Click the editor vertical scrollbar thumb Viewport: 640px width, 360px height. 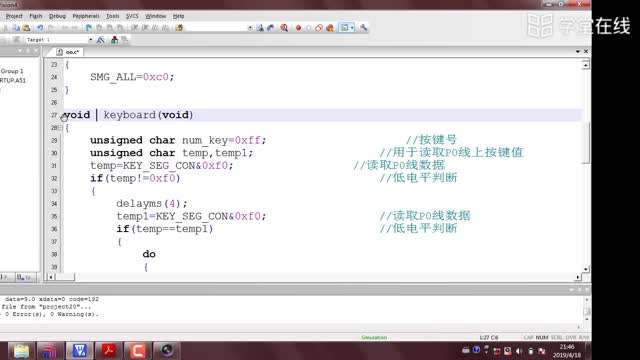585,143
